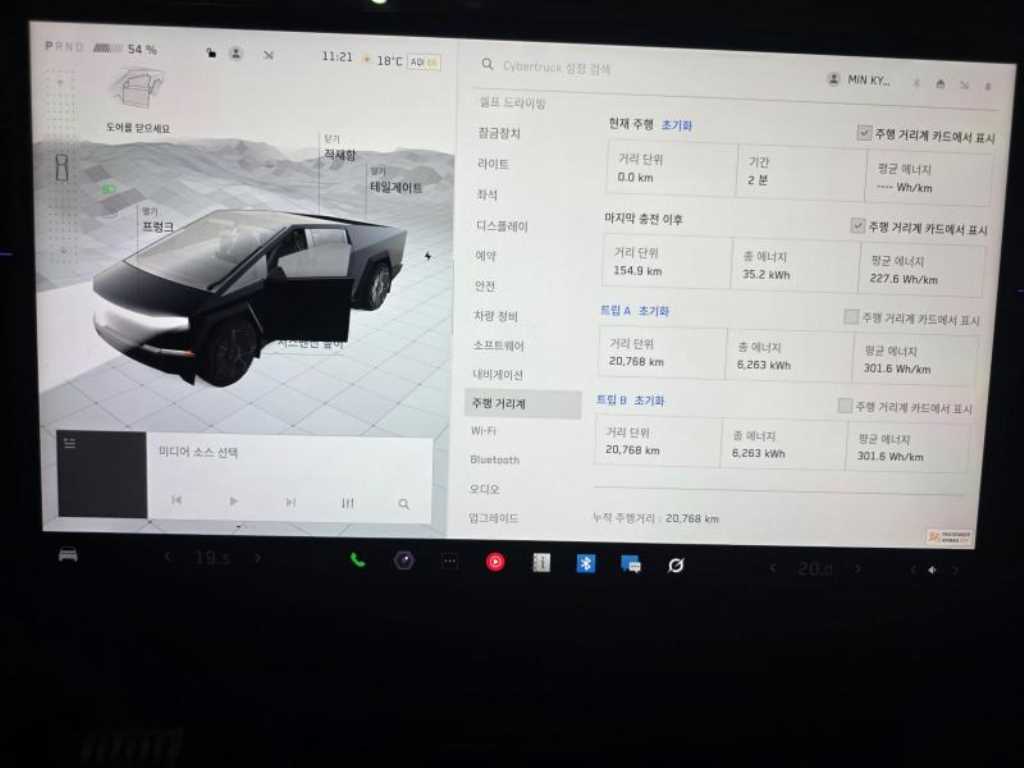Launch YouTube from the bottom app bar

point(494,562)
